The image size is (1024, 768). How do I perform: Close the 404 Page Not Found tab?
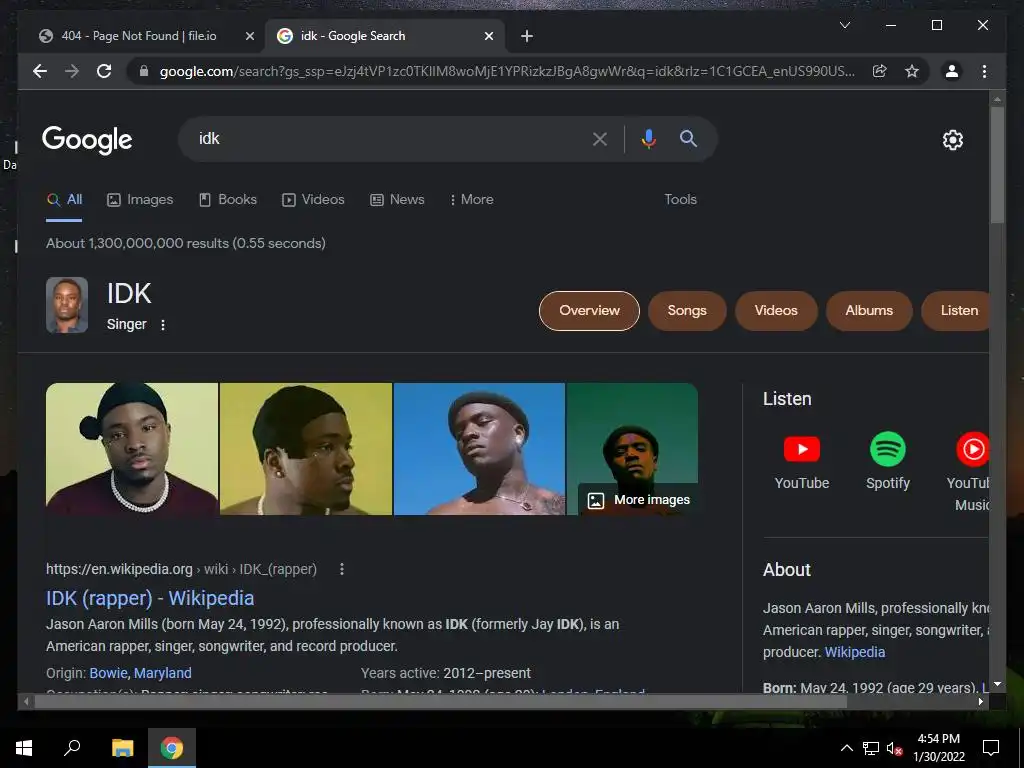coord(249,36)
